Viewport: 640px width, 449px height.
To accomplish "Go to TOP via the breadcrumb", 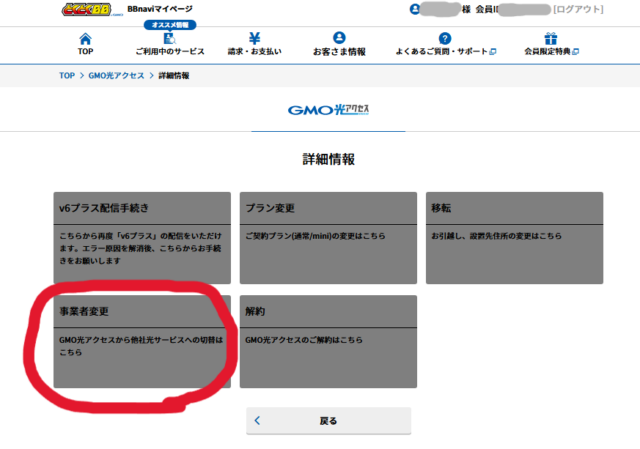I will (x=68, y=75).
